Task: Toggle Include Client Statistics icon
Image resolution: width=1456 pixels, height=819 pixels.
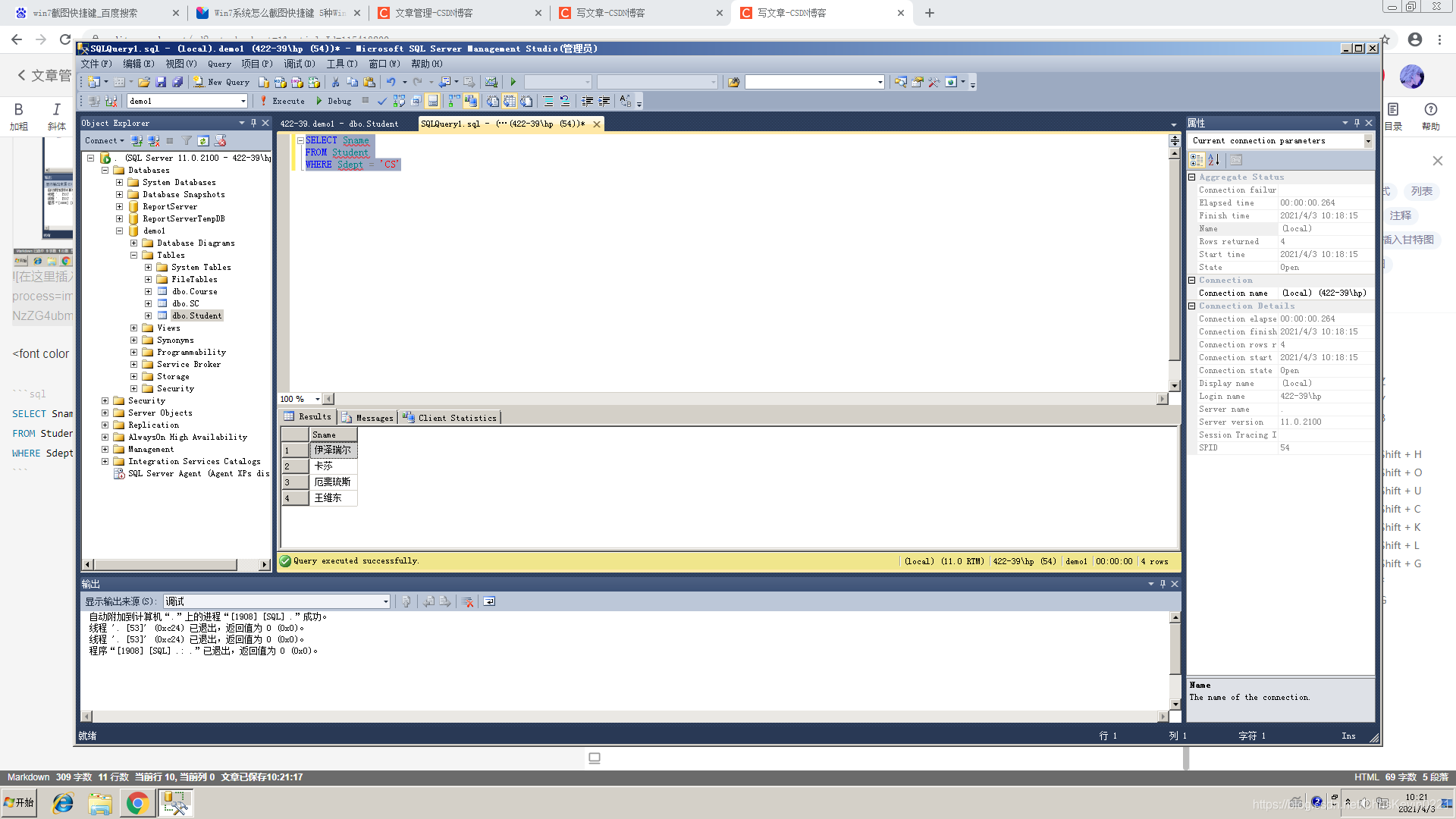Action: pos(471,101)
